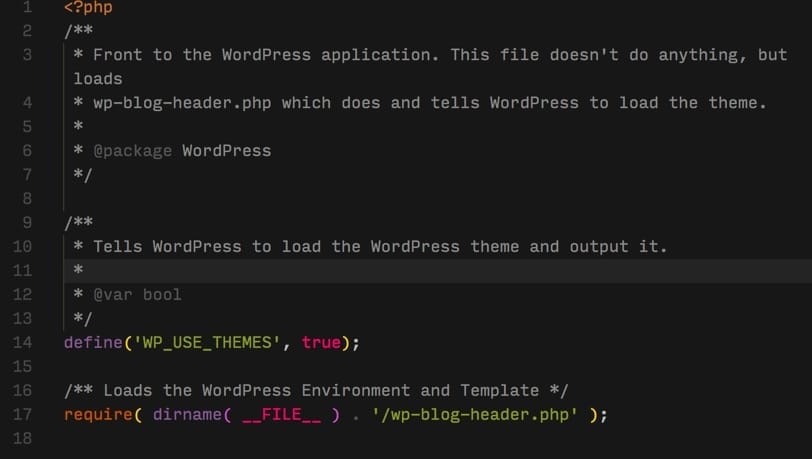Click 'Loads the WordPress Environment' comment

pos(256,390)
